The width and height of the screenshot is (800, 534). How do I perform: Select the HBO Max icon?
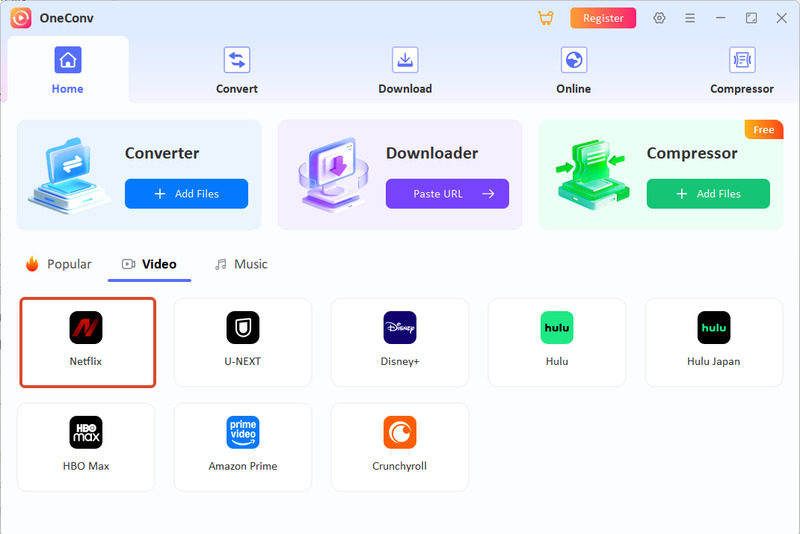(x=86, y=433)
